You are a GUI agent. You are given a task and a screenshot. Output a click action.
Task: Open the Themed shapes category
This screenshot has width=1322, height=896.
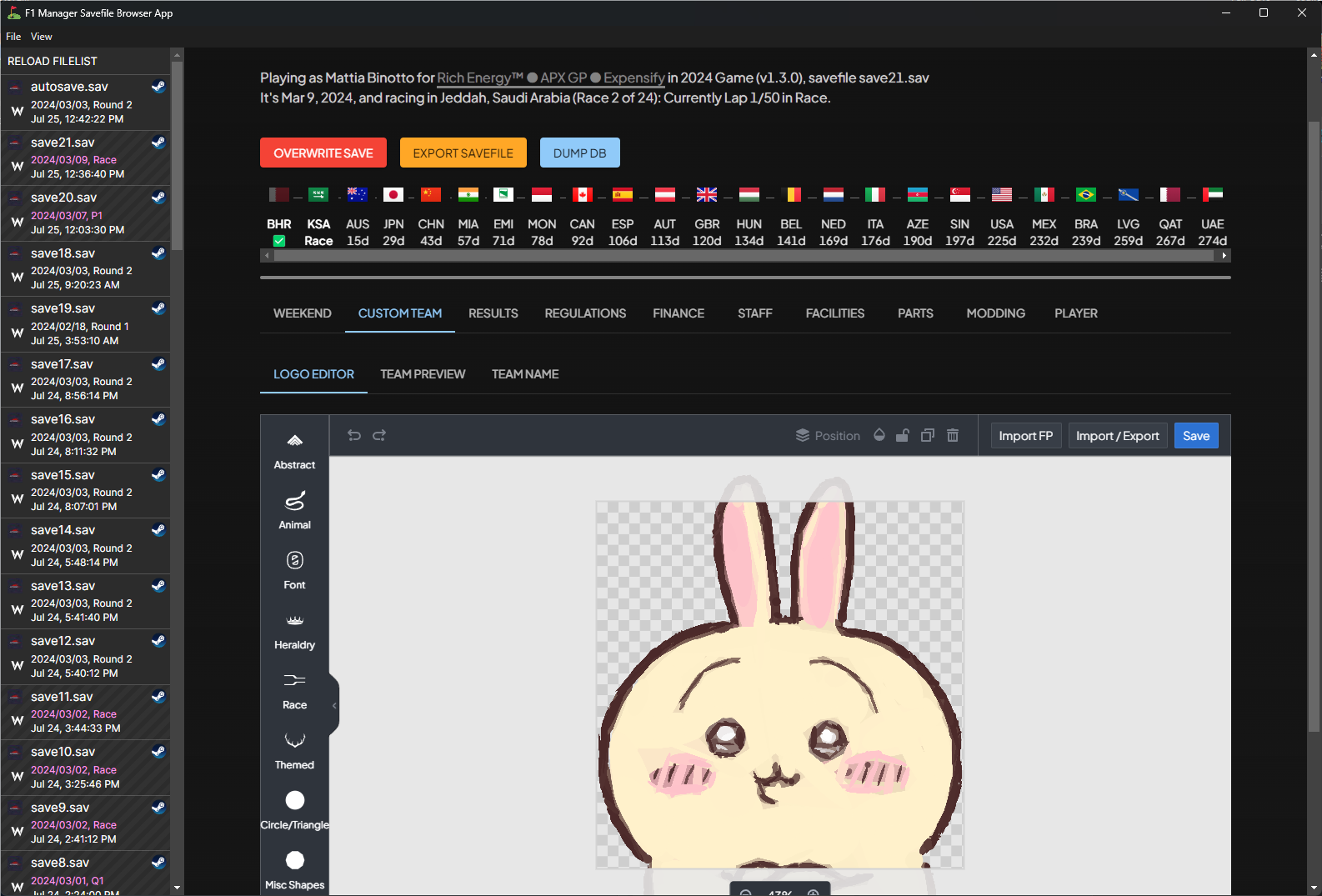click(x=294, y=751)
